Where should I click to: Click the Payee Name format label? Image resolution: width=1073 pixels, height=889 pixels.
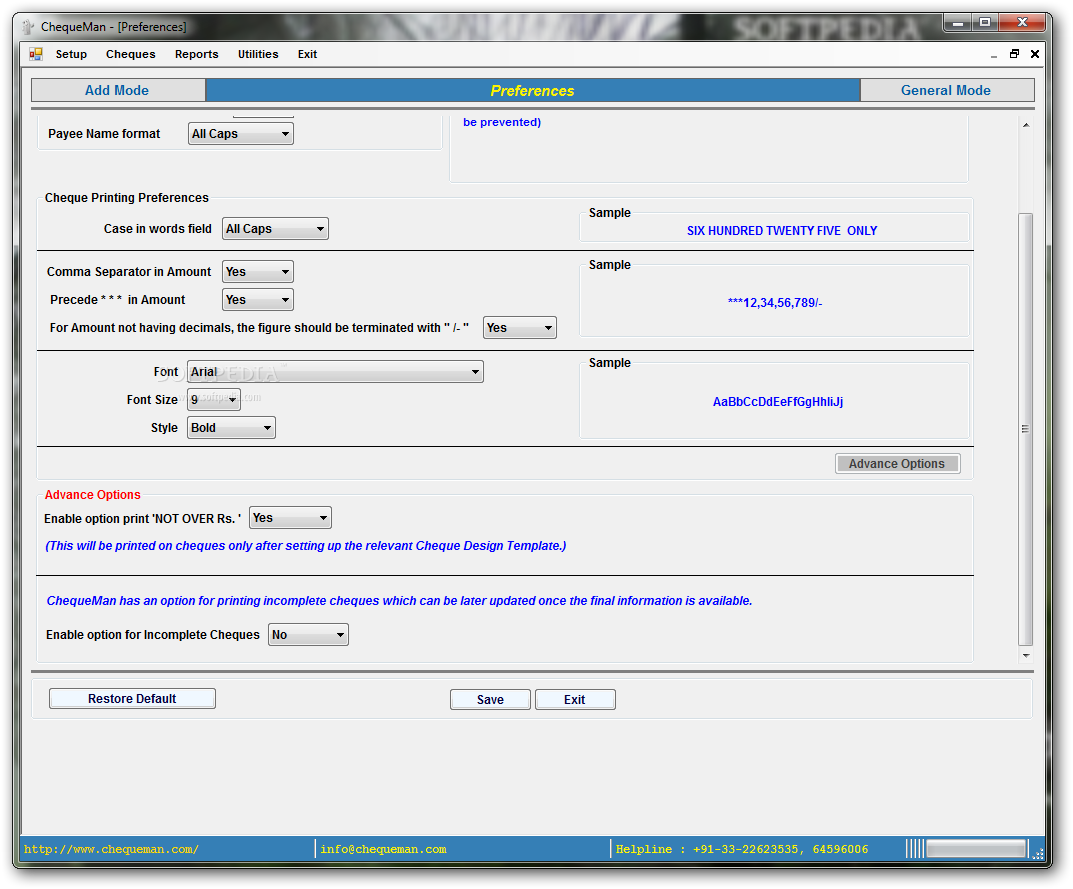pyautogui.click(x=104, y=134)
